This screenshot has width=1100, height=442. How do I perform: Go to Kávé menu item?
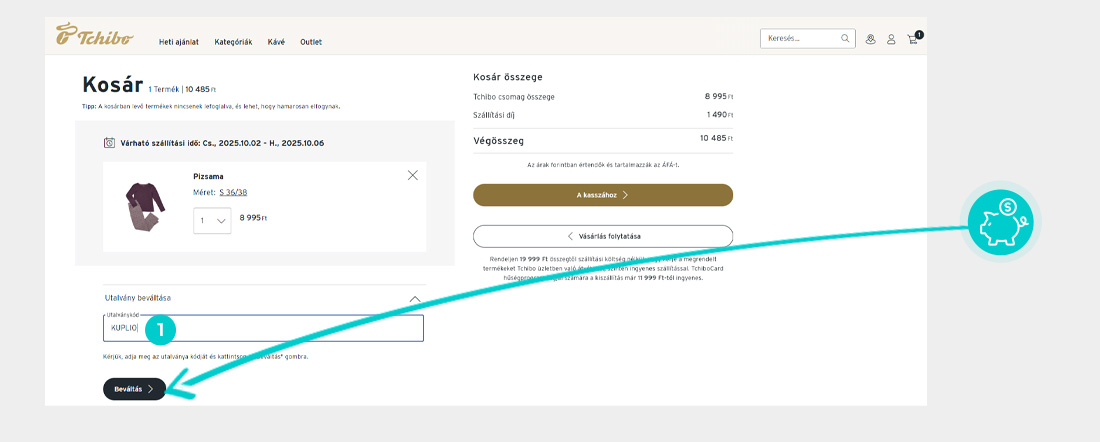[x=276, y=42]
